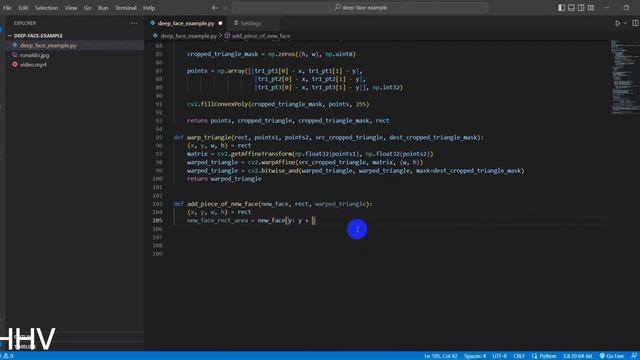Click the video icon beside video.mp4
640x360 pixels.
click(15, 64)
